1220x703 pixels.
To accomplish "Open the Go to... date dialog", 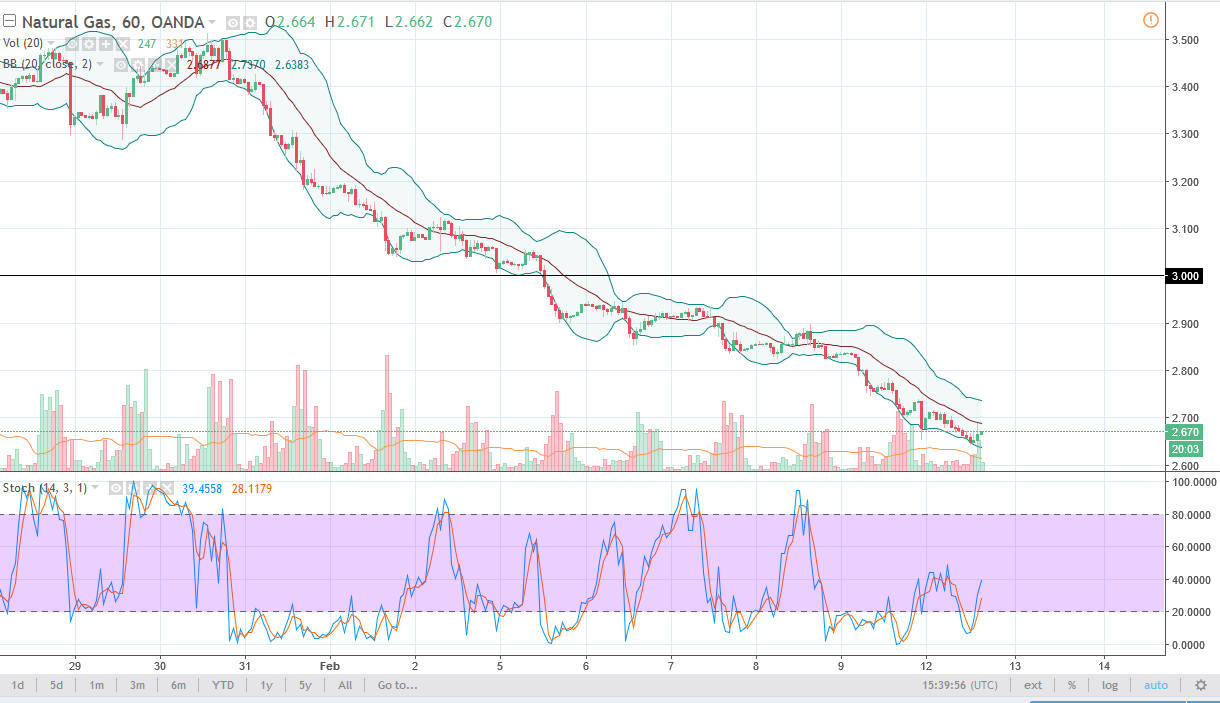I will coord(397,685).
